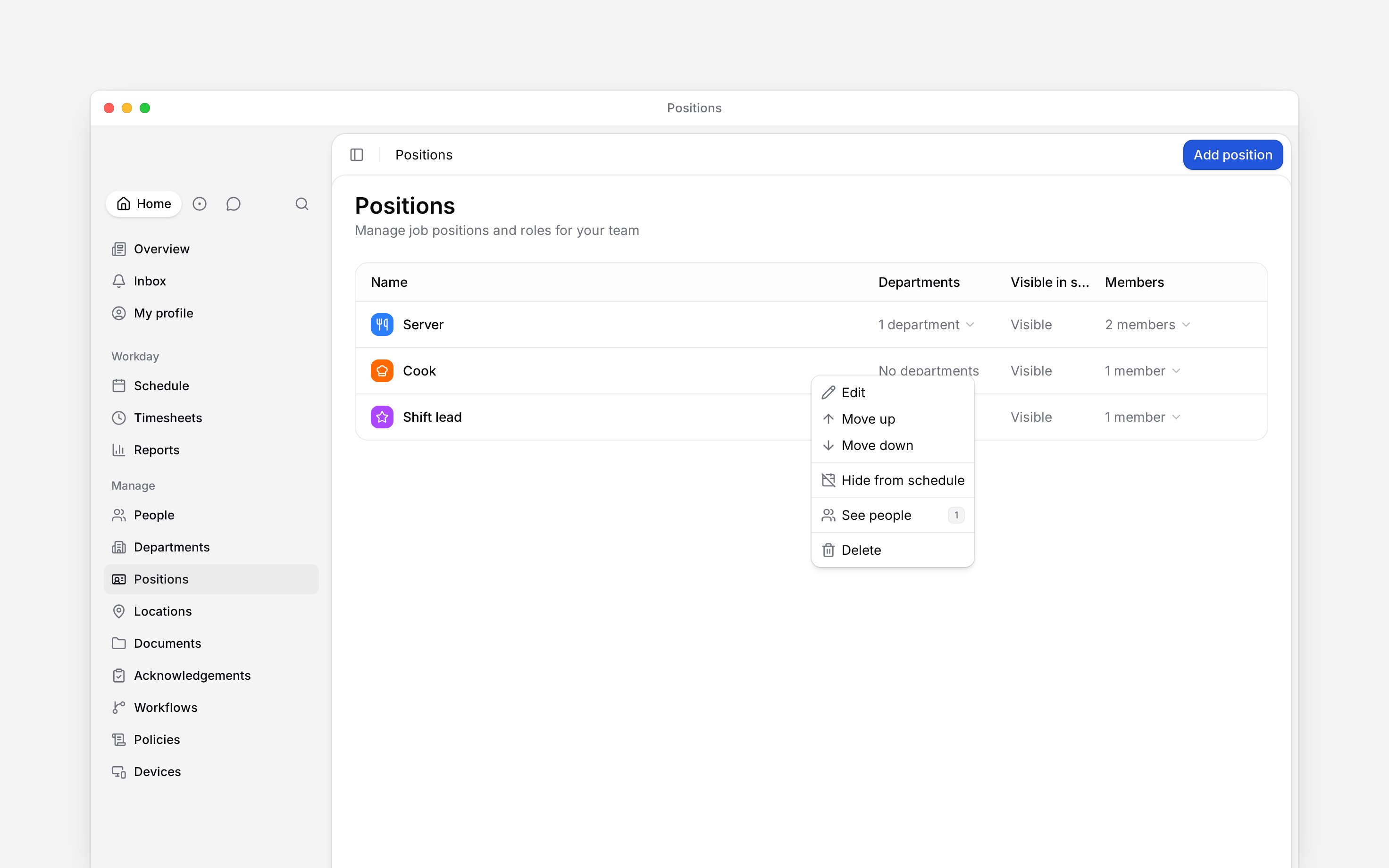The width and height of the screenshot is (1389, 868).
Task: Click the Positions ID card sidebar icon
Action: 119,579
